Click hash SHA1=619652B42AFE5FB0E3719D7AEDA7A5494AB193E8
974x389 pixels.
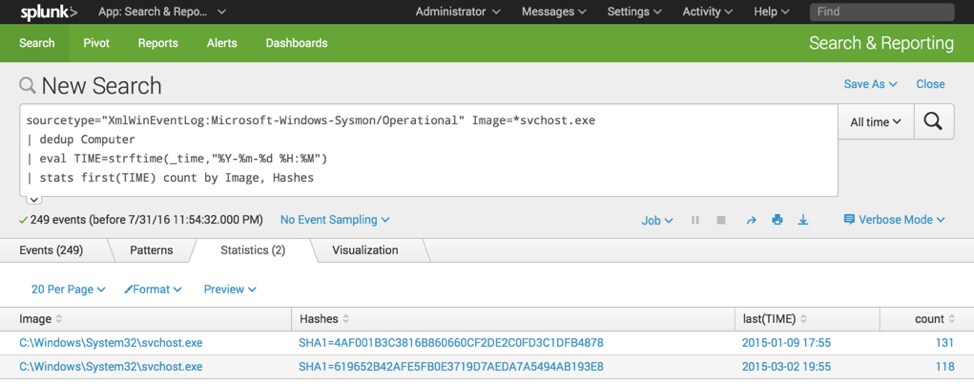coord(451,367)
